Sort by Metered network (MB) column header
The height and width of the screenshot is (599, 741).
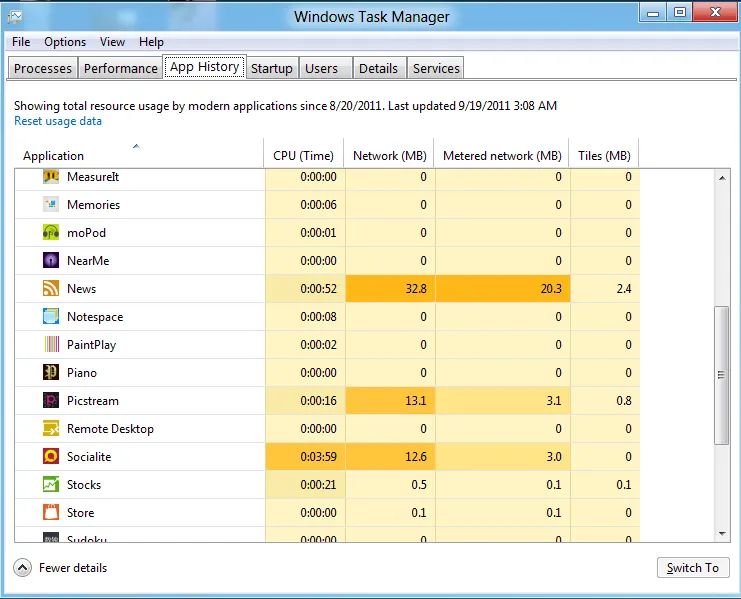pos(501,154)
